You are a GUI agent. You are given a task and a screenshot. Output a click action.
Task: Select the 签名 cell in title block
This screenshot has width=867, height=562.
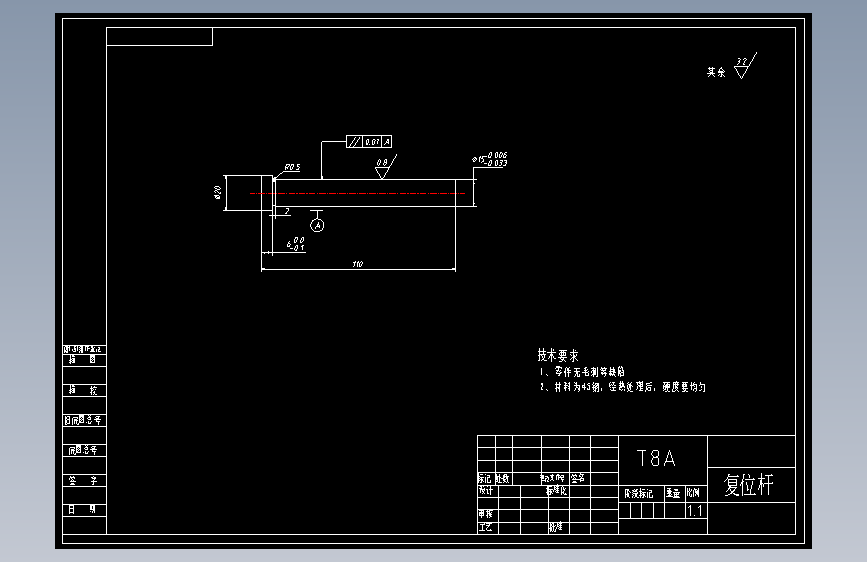tap(578, 478)
